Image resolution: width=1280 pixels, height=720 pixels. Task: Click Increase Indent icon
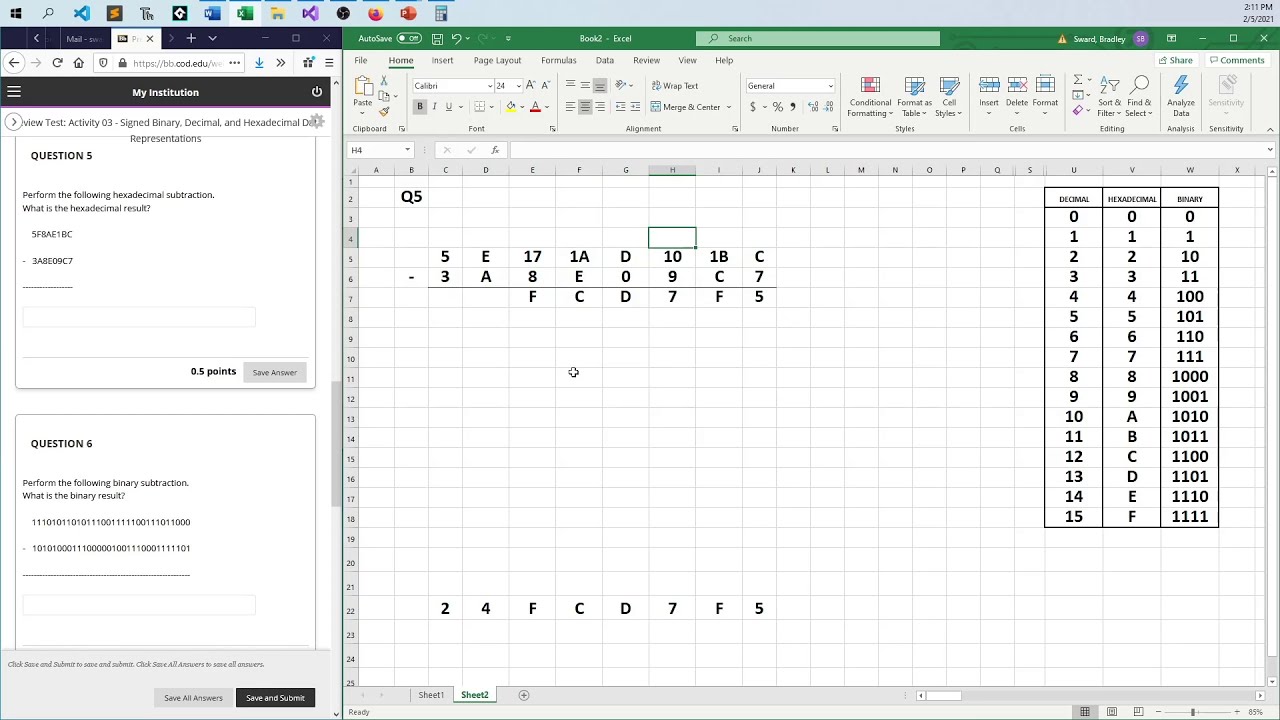635,107
